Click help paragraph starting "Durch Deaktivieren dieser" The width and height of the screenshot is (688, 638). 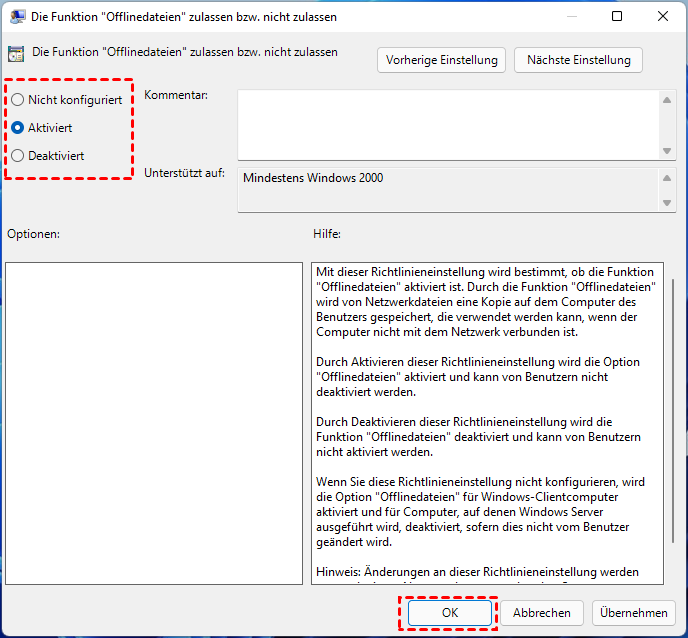point(478,437)
